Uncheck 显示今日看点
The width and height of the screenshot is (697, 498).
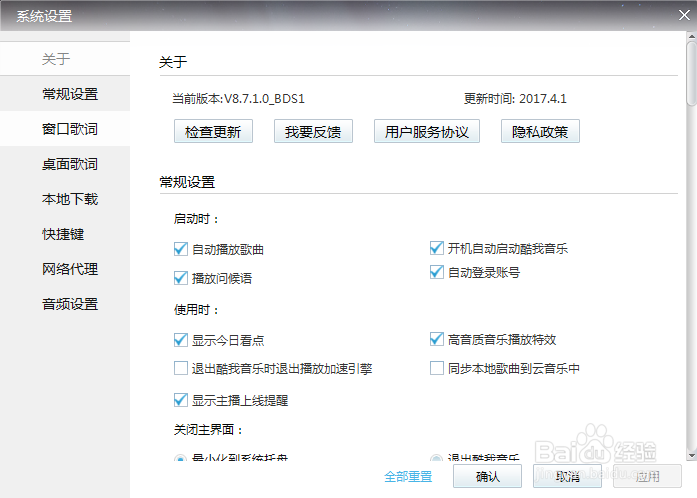(x=180, y=340)
